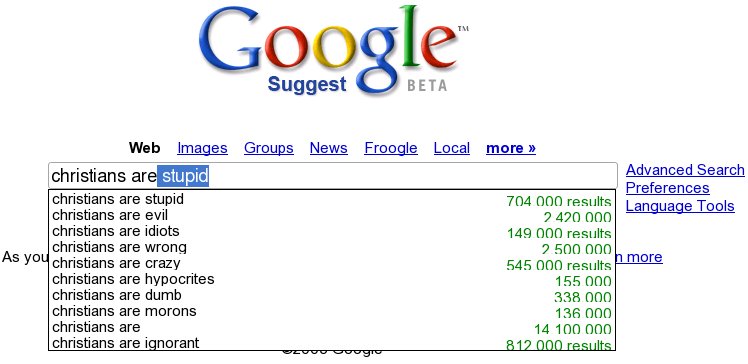The image size is (748, 364).
Task: Select suggestion 'christians are ignorant'
Action: (332, 343)
